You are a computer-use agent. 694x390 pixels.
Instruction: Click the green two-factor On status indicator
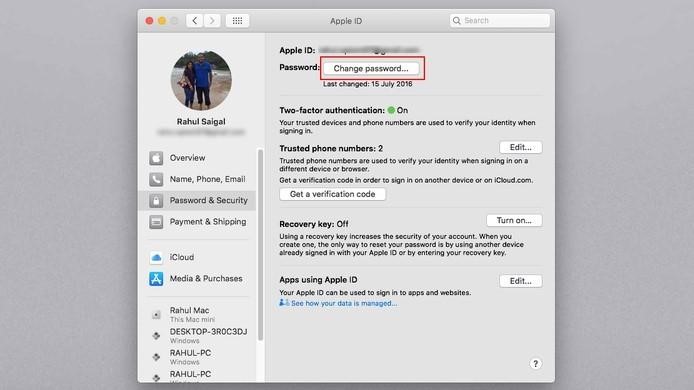pos(391,110)
